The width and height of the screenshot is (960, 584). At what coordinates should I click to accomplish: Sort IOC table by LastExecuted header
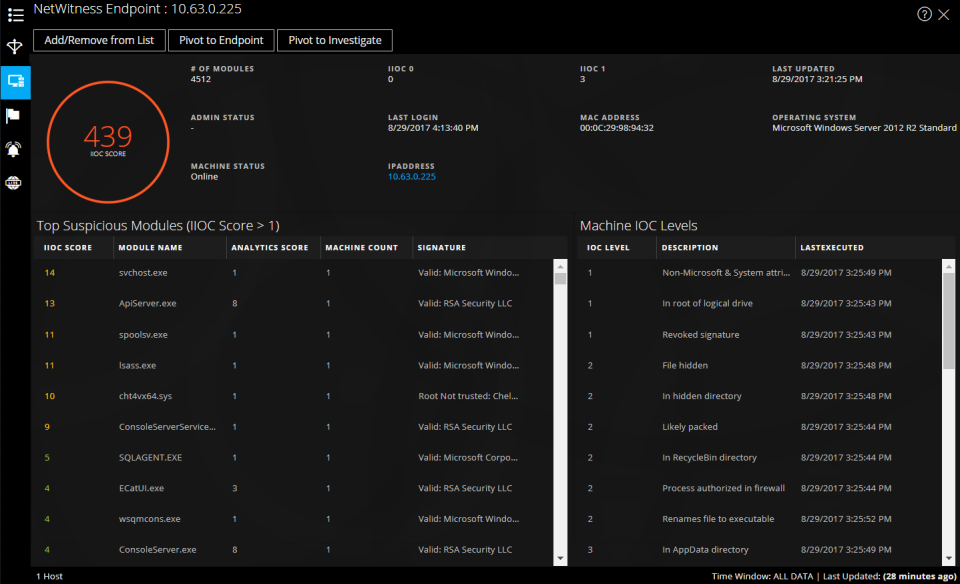[x=832, y=248]
